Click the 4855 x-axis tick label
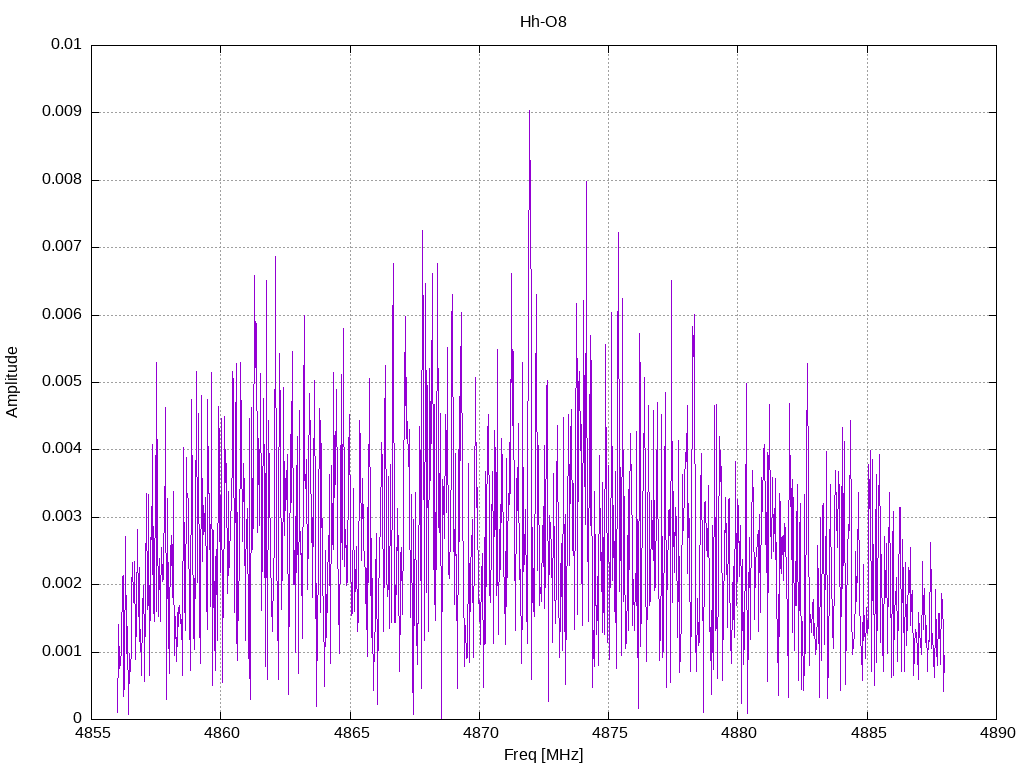Viewport: 1024px width, 768px height. [x=91, y=733]
